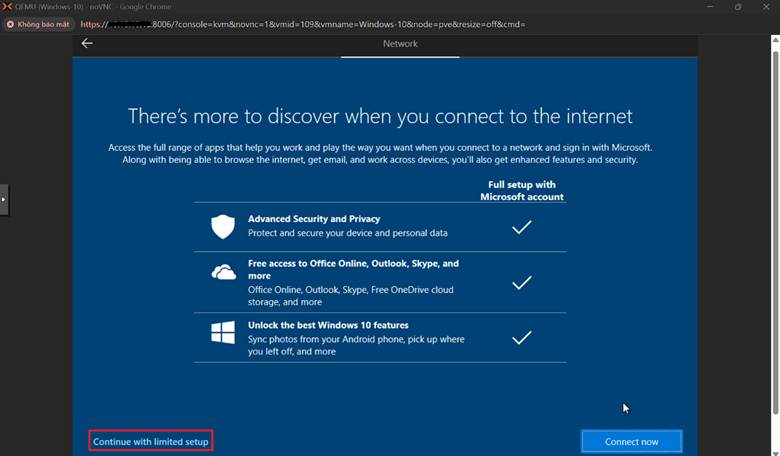Click checkmark for Unlock best Windows 10 features

pos(521,338)
